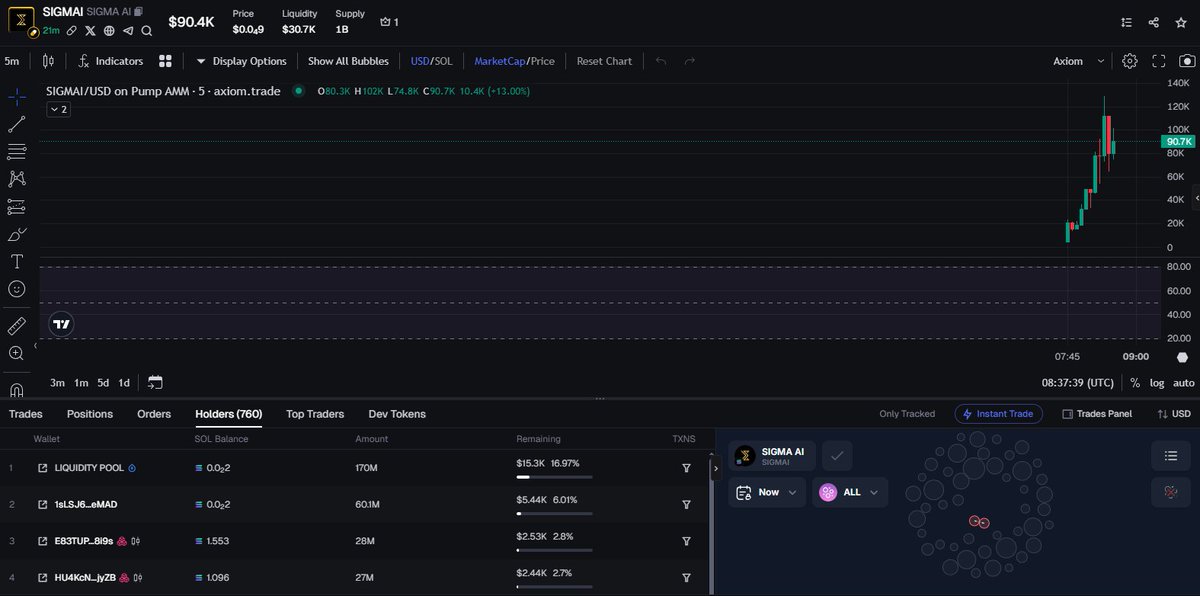Viewport: 1200px width, 596px height.
Task: Take a chart snapshot with camera icon
Action: click(1187, 61)
